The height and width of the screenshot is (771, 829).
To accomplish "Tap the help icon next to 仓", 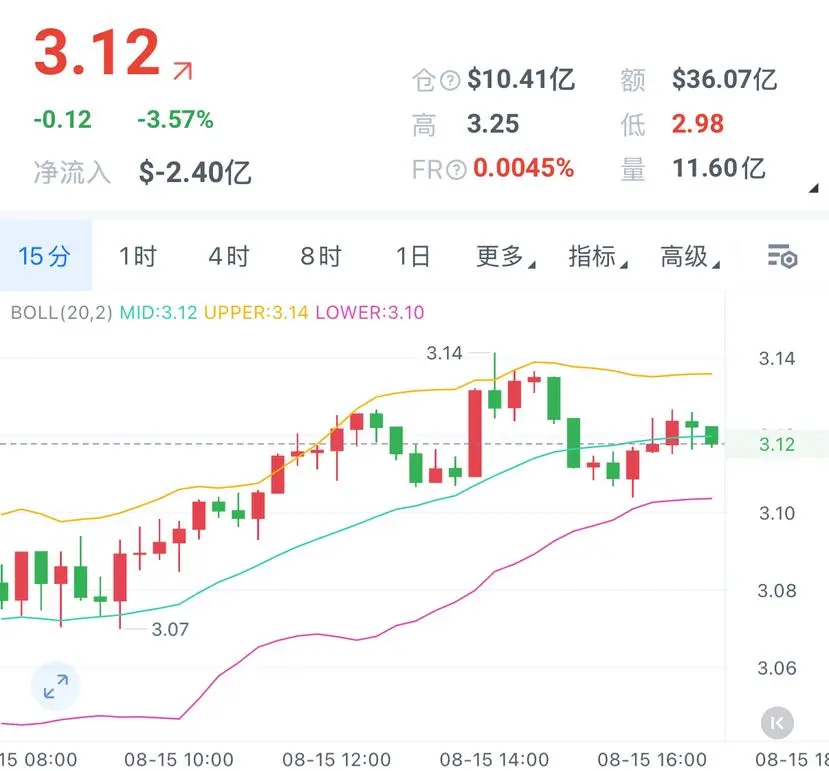I will (x=450, y=80).
